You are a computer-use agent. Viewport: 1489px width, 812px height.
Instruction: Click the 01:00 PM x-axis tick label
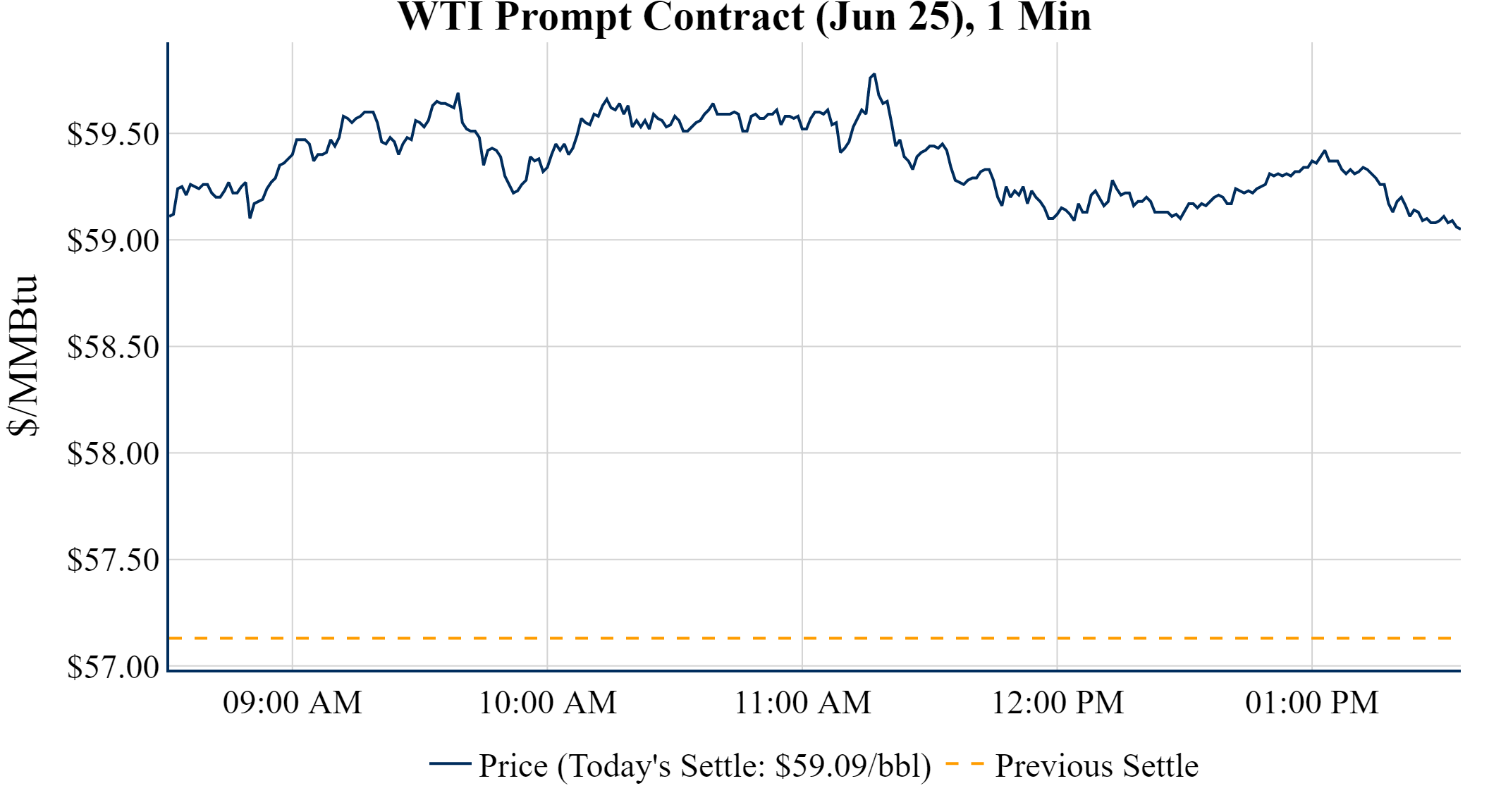[1312, 703]
